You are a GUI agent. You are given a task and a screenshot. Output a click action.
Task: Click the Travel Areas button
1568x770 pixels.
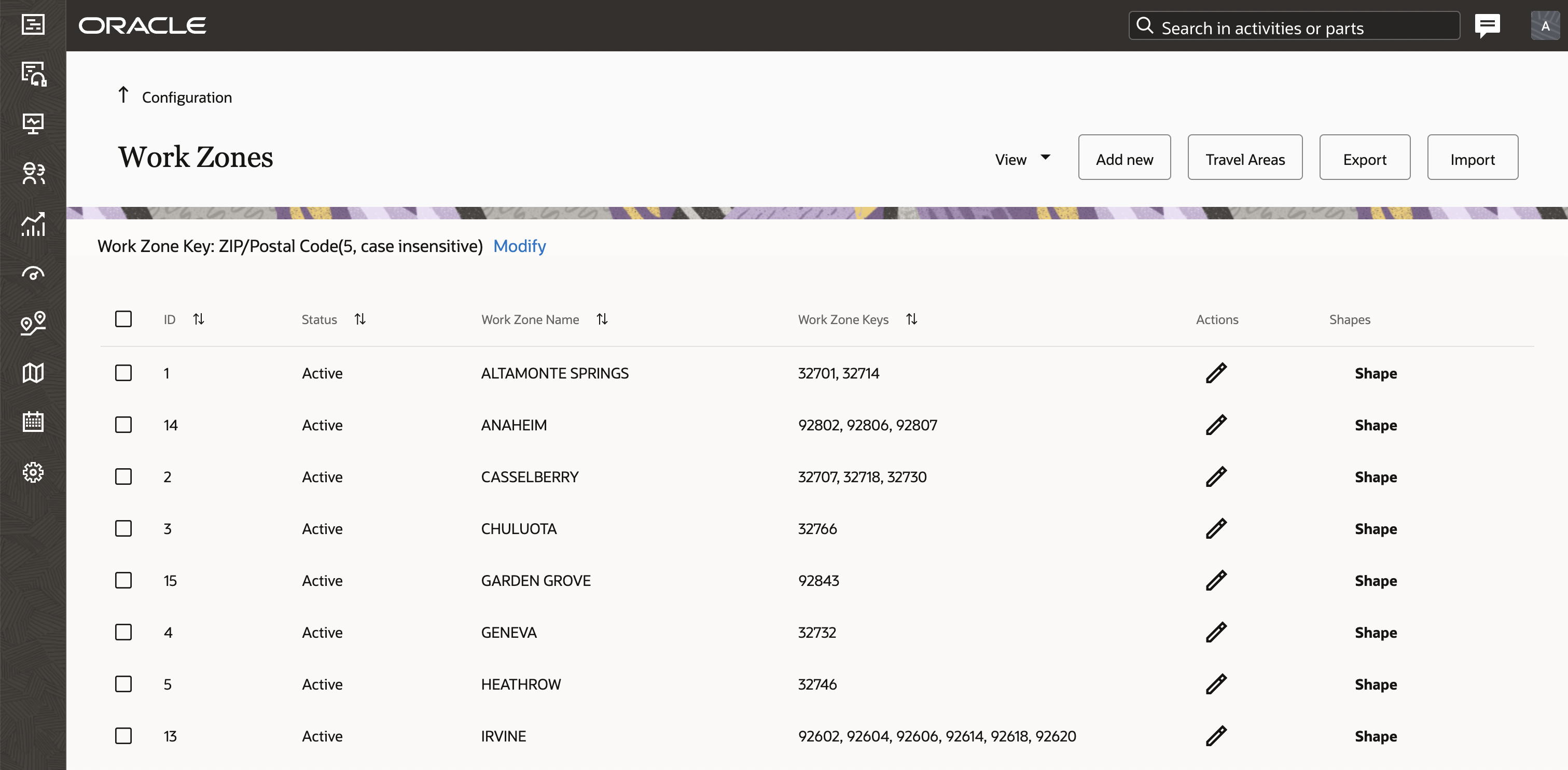click(x=1245, y=158)
